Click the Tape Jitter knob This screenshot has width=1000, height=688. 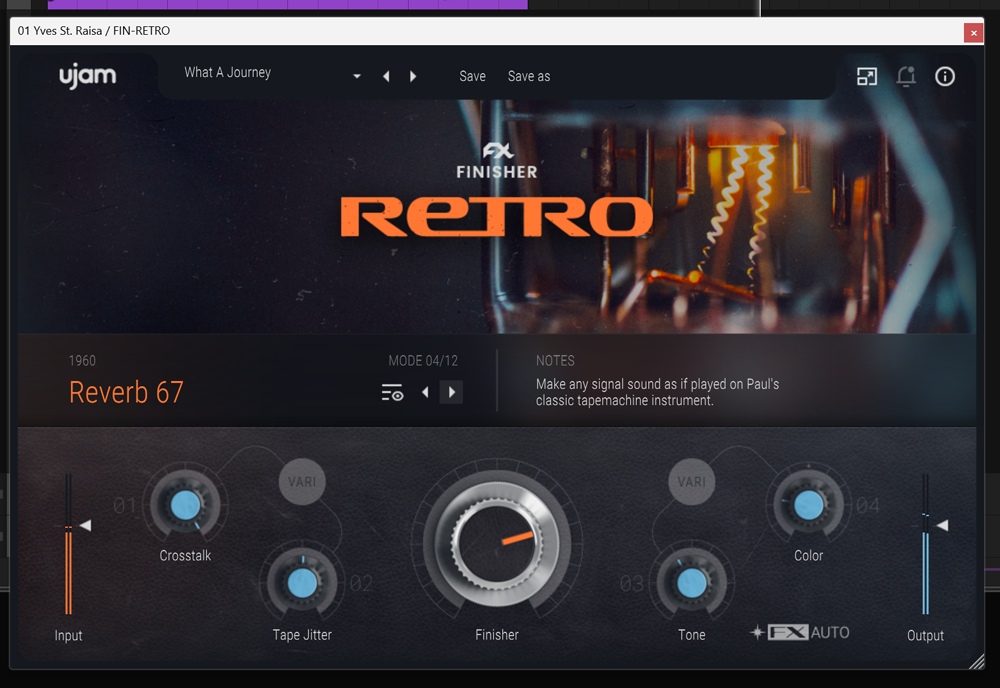coord(302,583)
